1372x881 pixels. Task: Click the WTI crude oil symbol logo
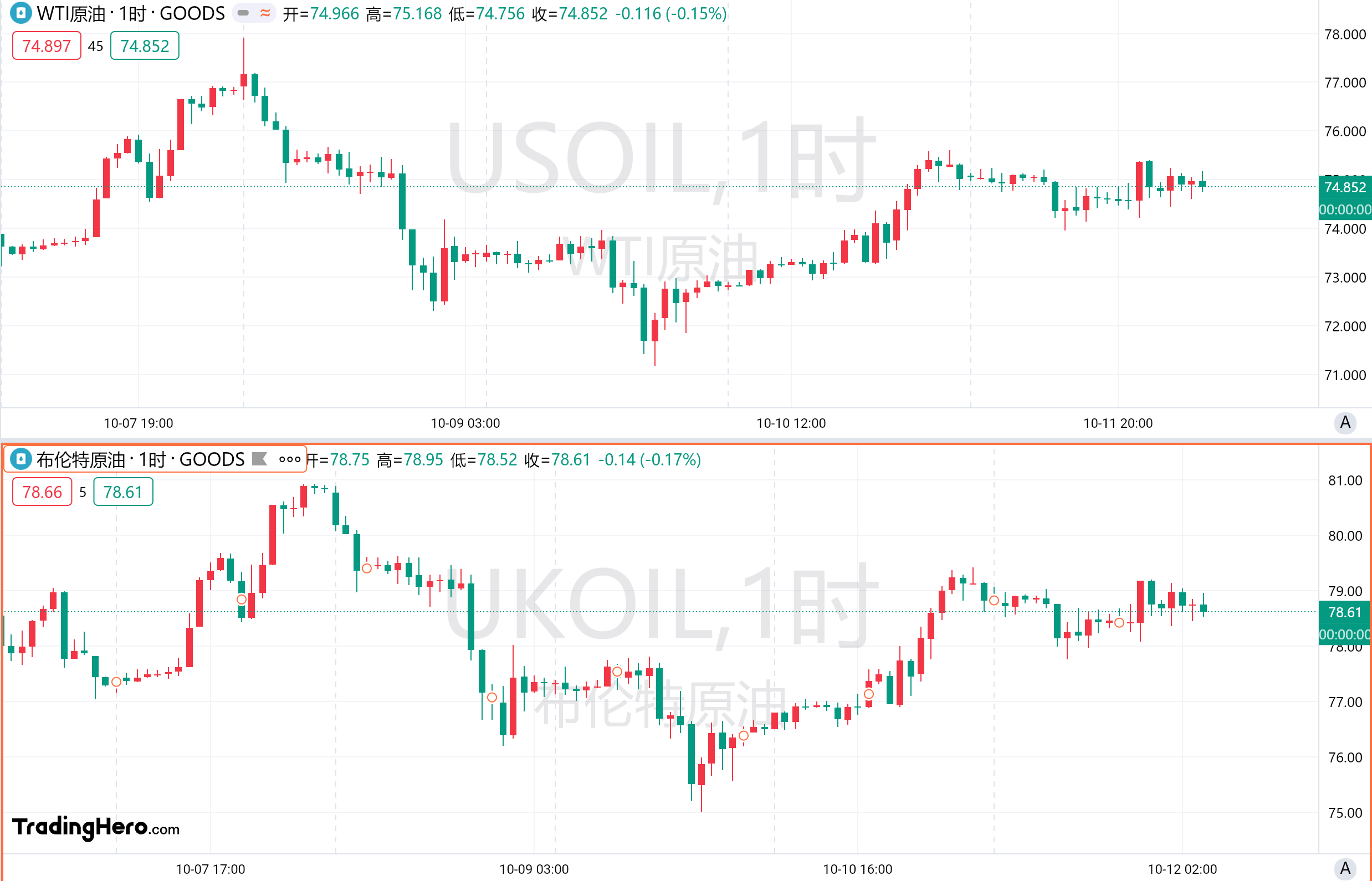21,13
